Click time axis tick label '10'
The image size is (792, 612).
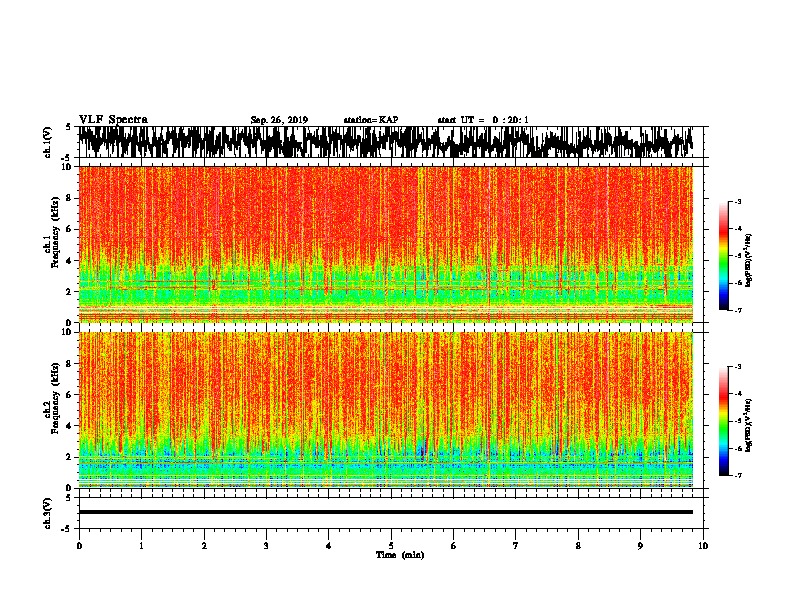[703, 546]
